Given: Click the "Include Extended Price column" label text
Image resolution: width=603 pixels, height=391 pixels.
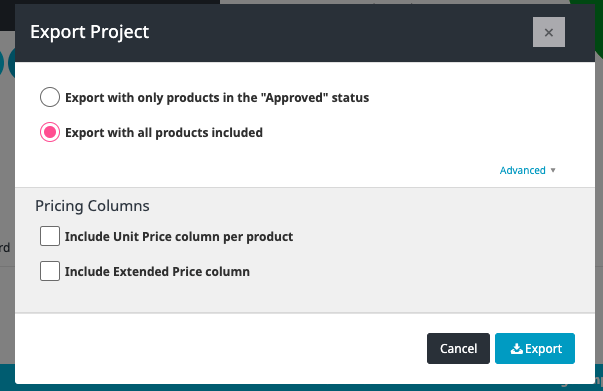Looking at the screenshot, I should click(x=157, y=272).
